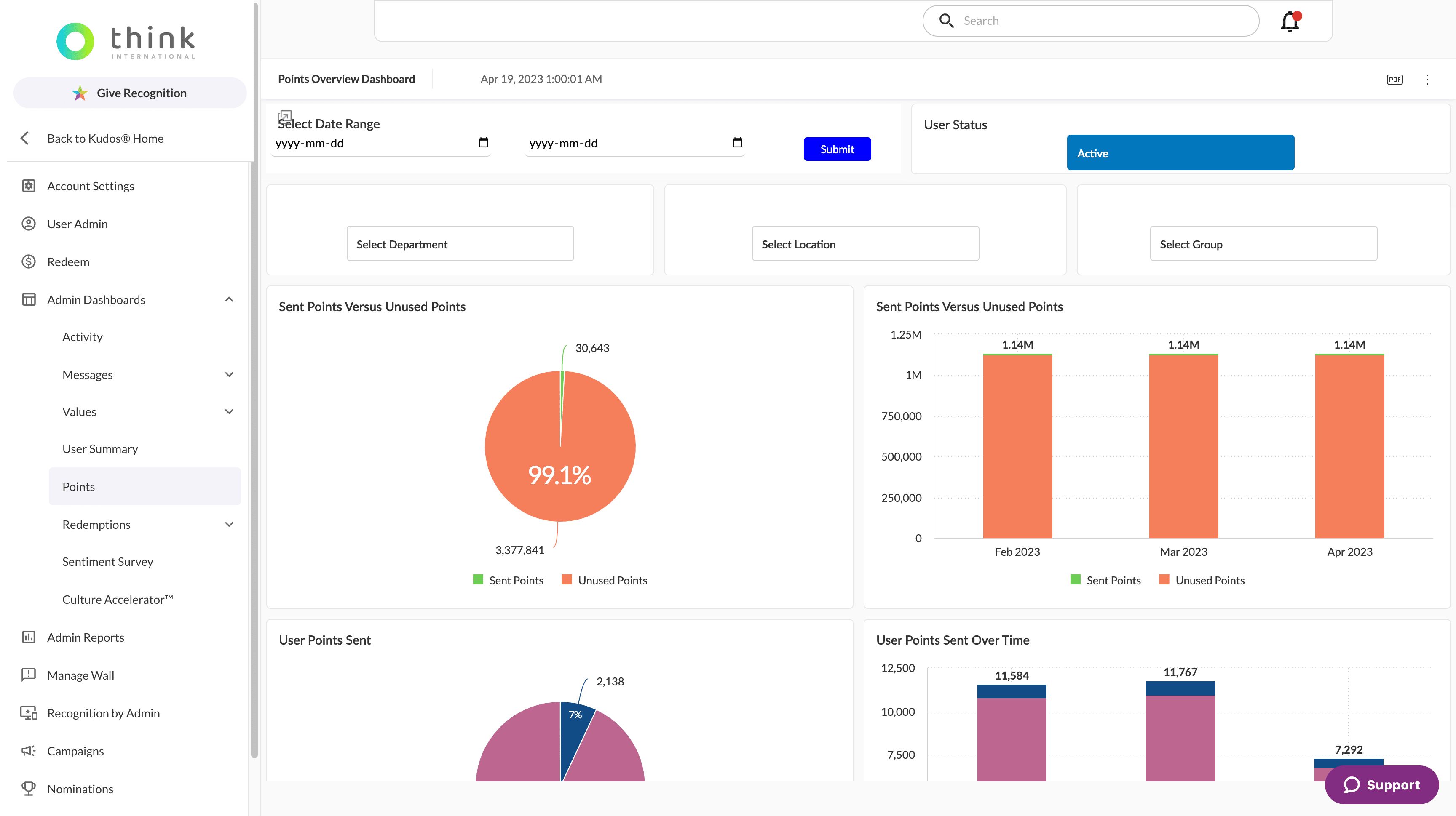Click the Account Settings gear icon
1456x816 pixels.
[x=28, y=186]
